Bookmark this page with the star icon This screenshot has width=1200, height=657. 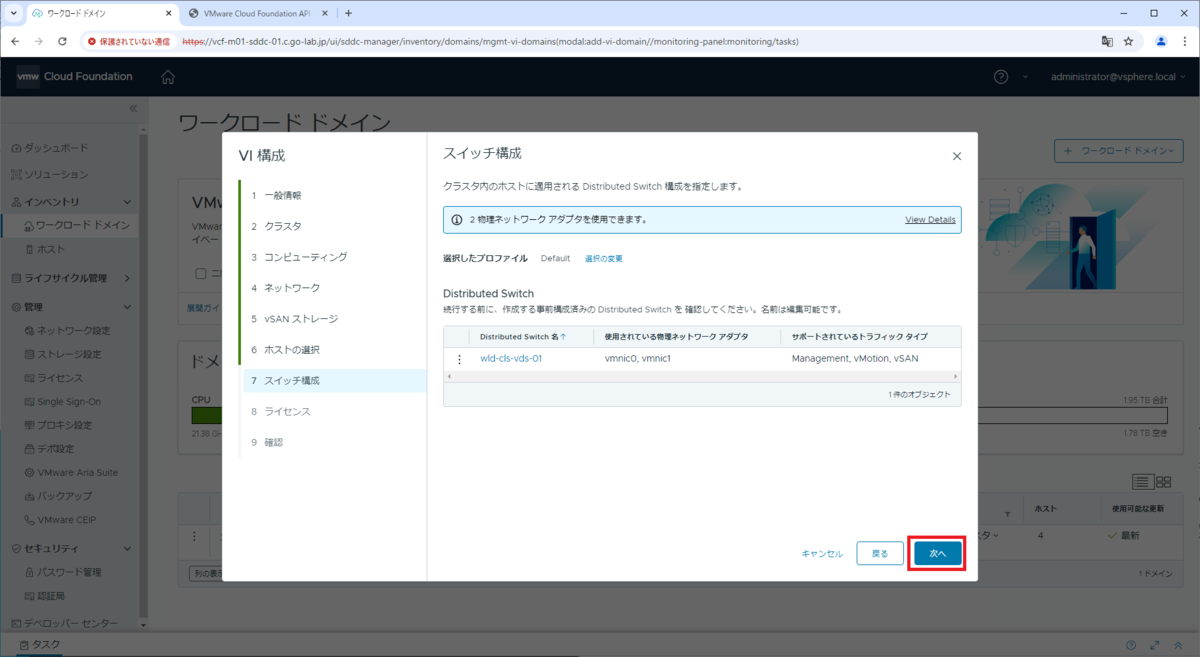pyautogui.click(x=1129, y=42)
